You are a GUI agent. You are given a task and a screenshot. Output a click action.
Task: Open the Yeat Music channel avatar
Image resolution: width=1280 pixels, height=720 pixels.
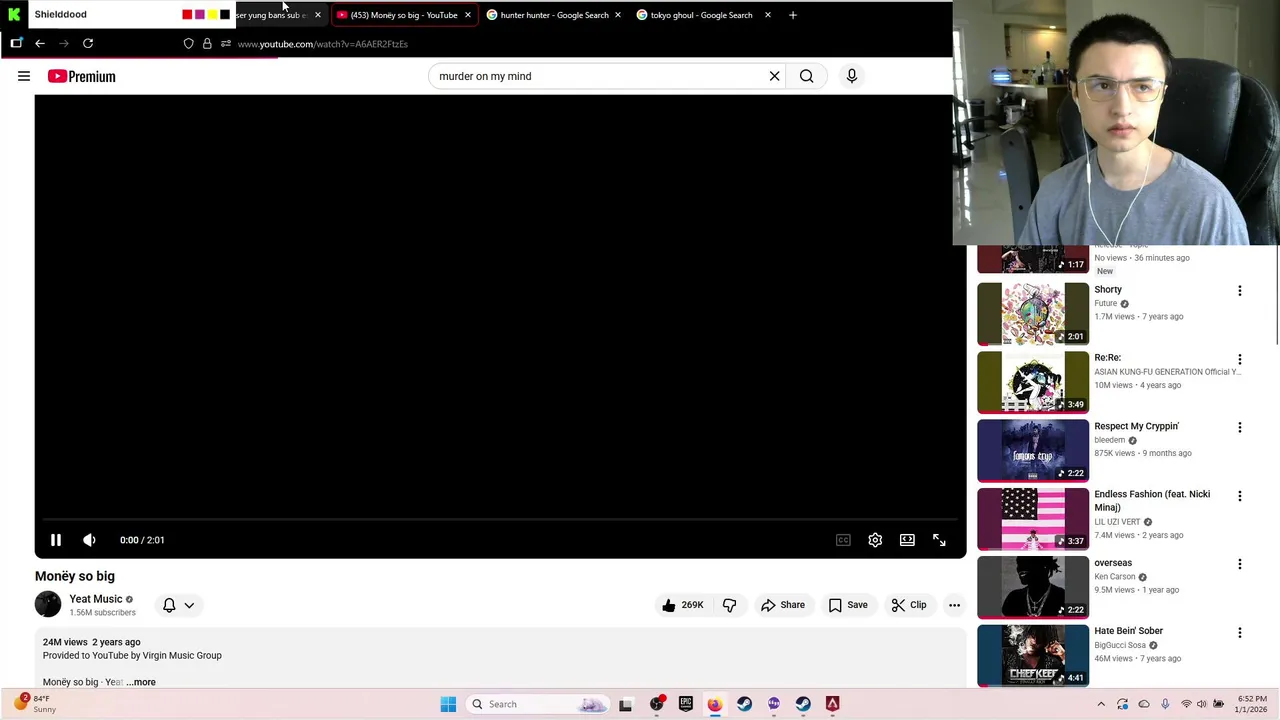tap(48, 604)
